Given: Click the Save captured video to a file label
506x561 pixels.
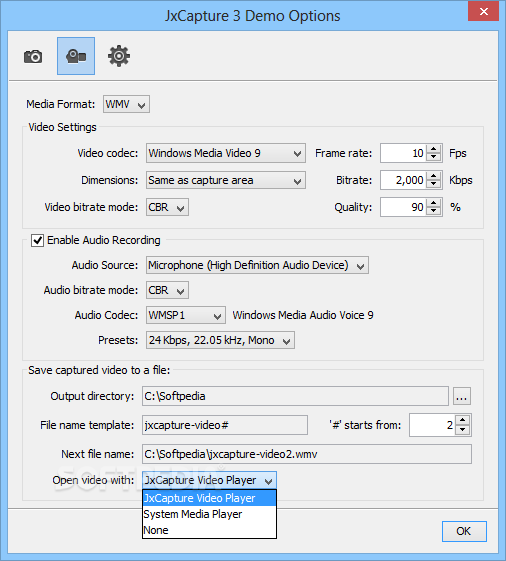Looking at the screenshot, I should click(99, 370).
